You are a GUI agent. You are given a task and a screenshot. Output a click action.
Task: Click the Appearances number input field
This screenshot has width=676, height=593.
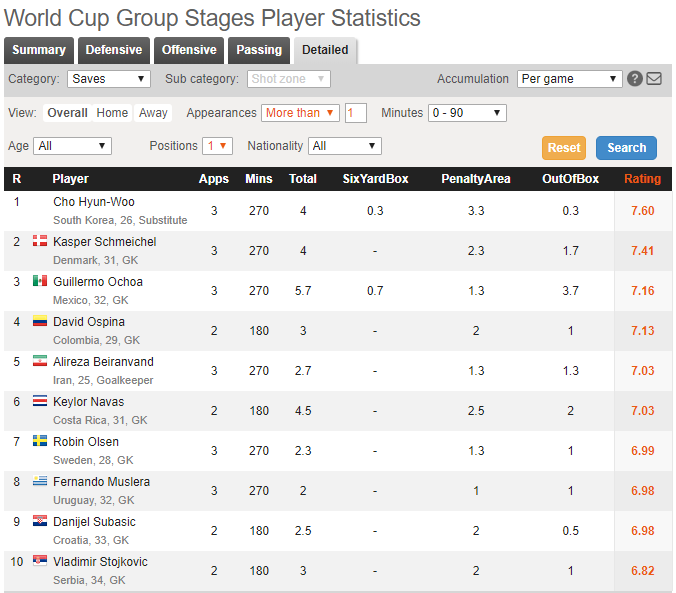tap(356, 113)
